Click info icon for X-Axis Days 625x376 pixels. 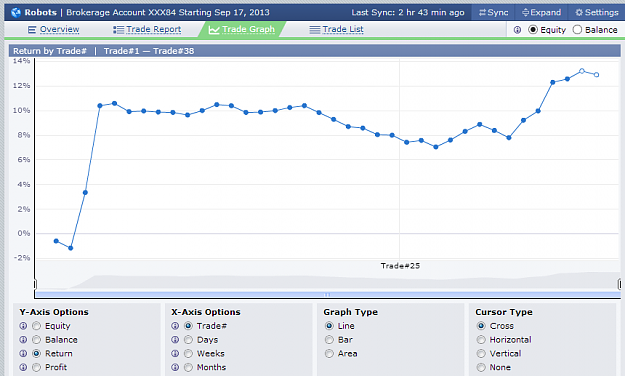point(175,340)
